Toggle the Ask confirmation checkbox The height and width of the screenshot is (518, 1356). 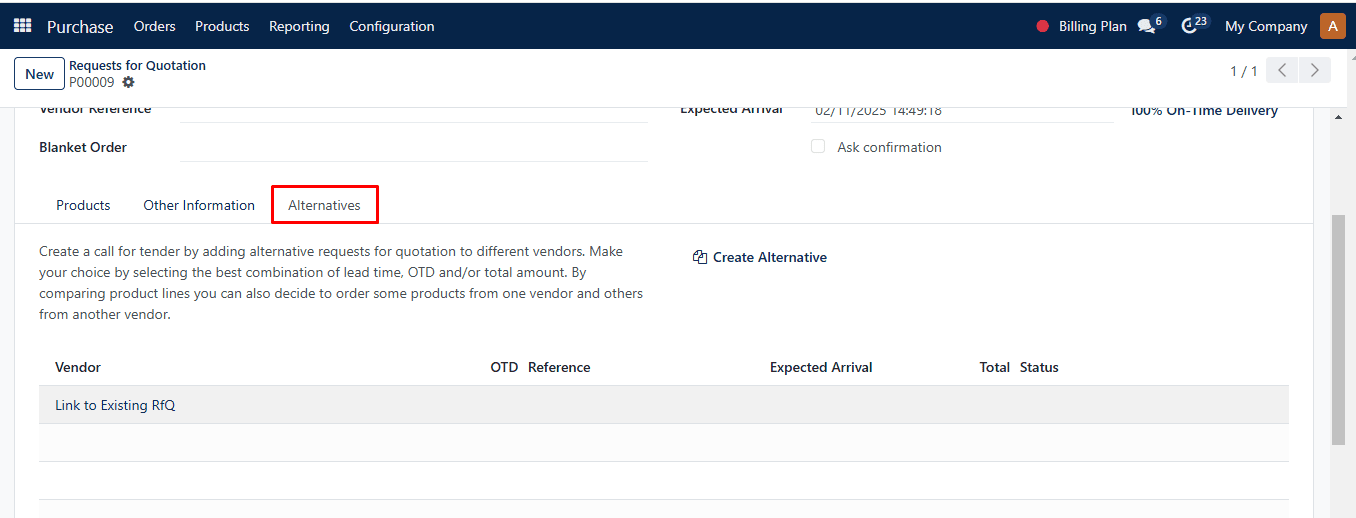tap(818, 146)
